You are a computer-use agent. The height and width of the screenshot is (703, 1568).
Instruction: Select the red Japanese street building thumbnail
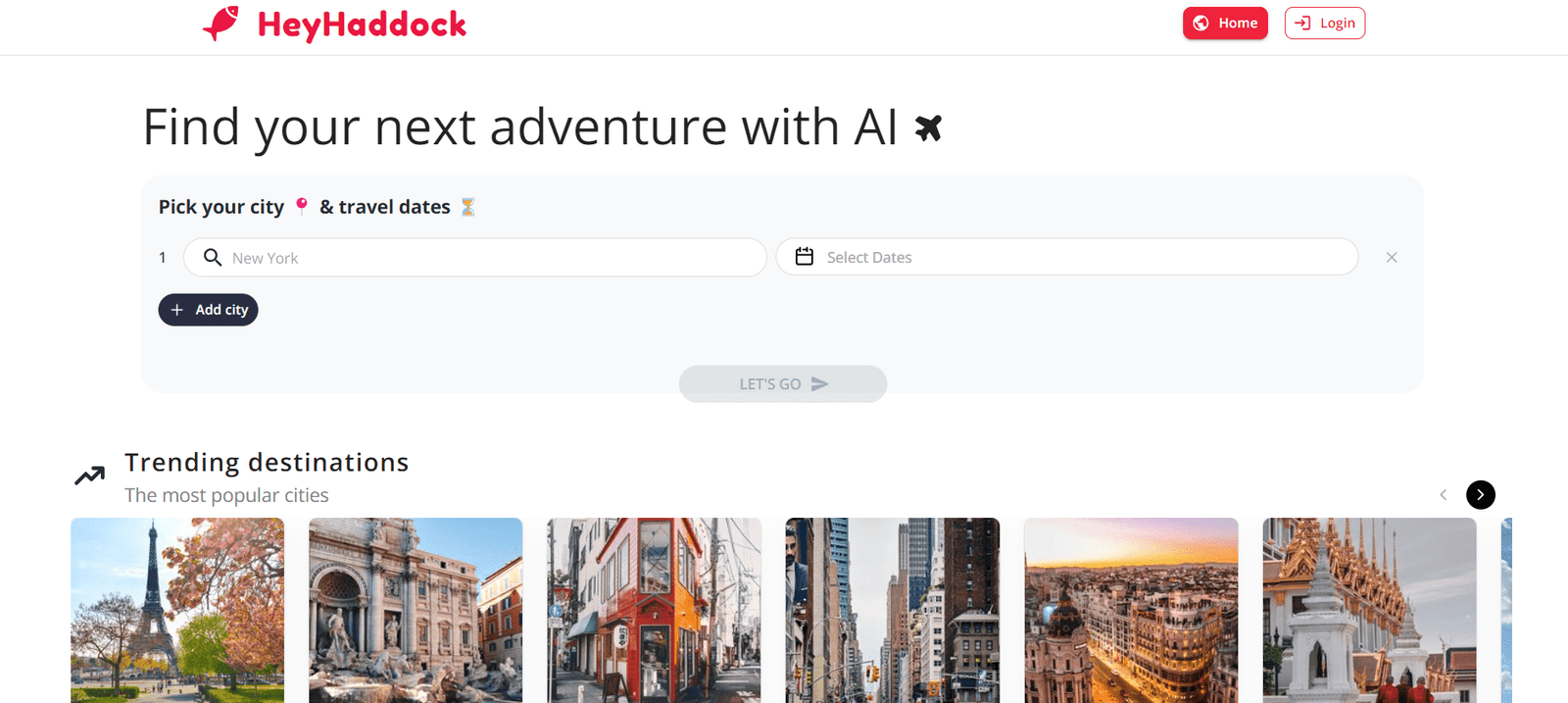click(x=654, y=610)
